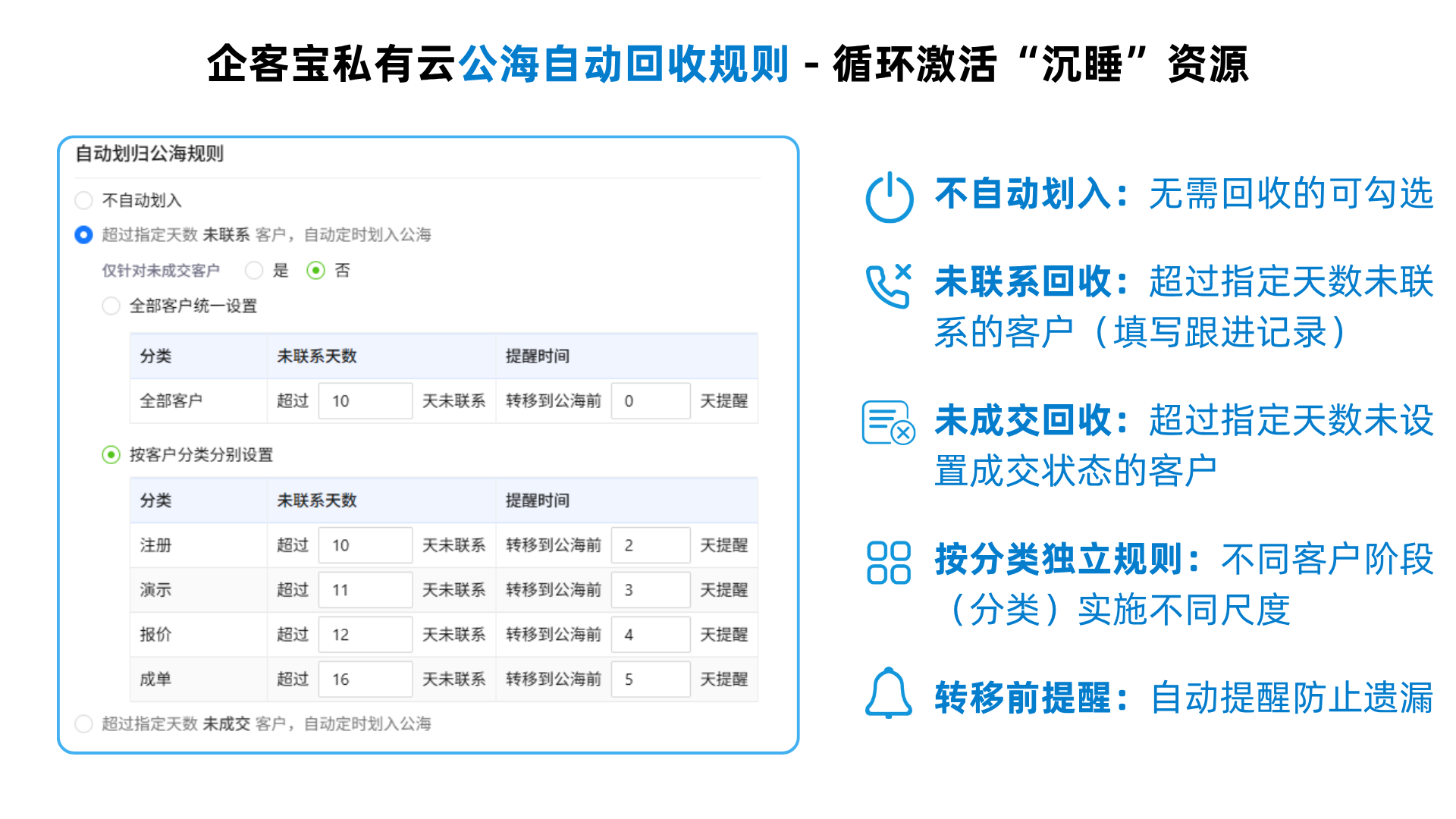Select the 不自动划入 radio option
The image size is (1456, 819).
[84, 200]
